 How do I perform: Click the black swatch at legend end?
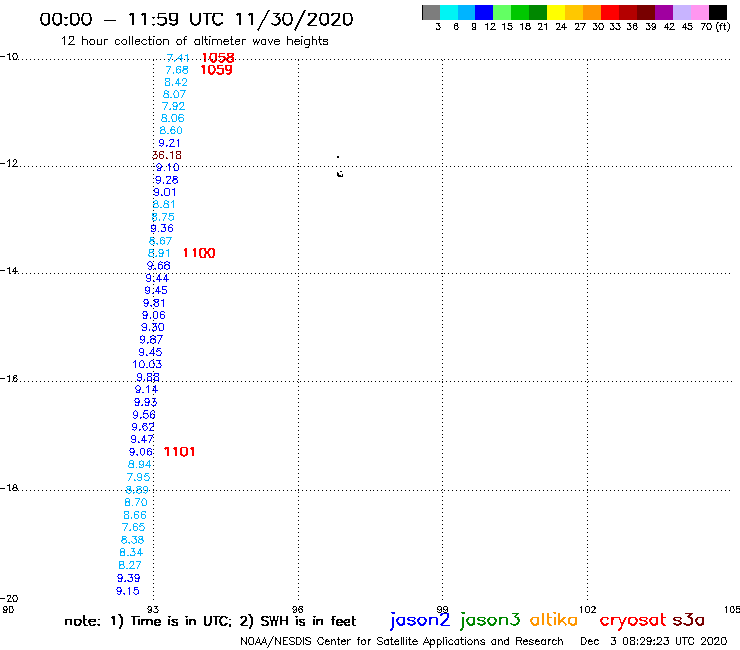click(x=718, y=12)
